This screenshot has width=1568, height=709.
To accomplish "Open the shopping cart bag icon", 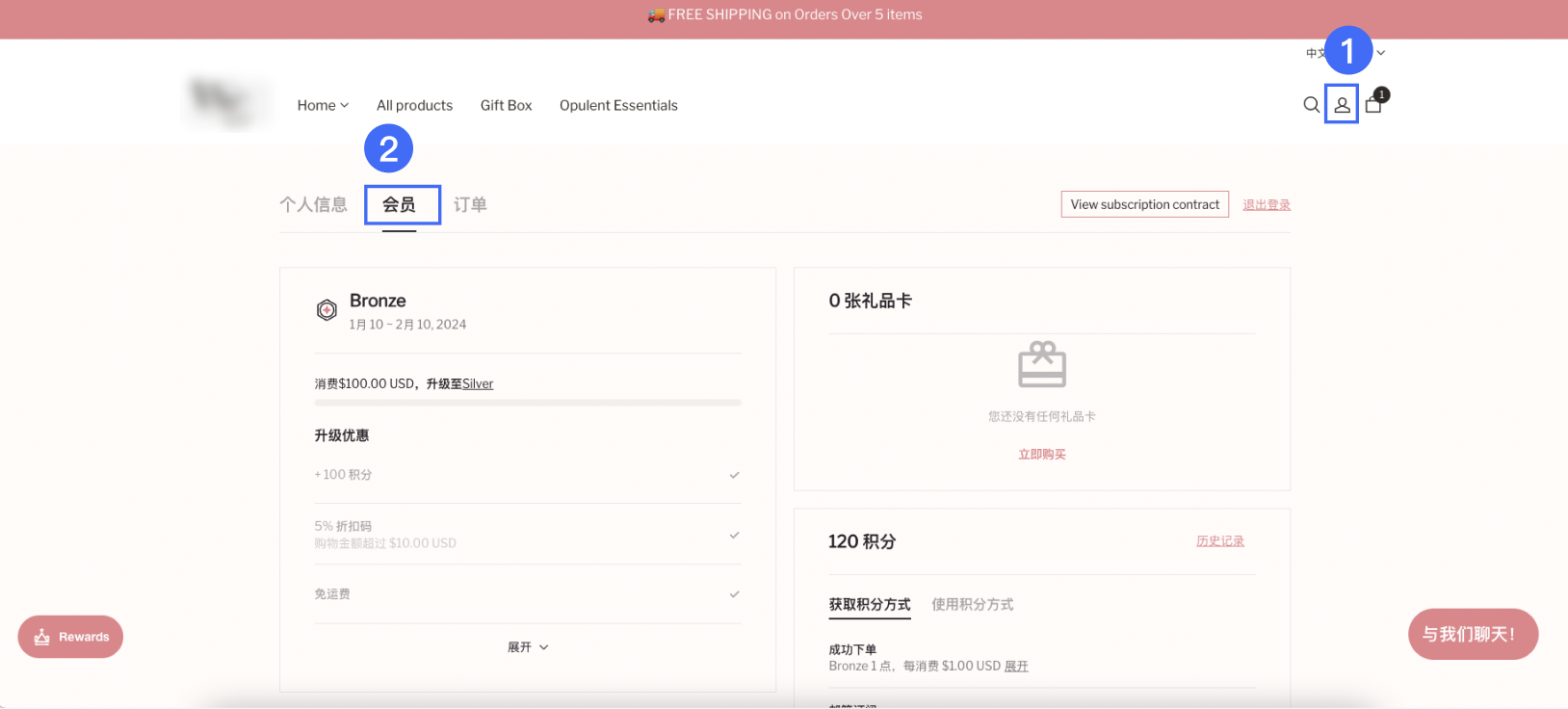I will pyautogui.click(x=1373, y=105).
